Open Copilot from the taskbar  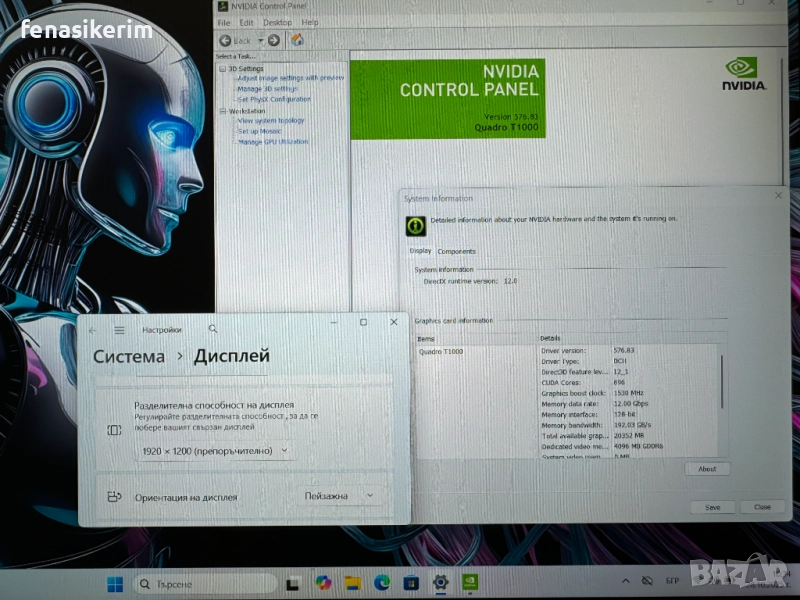pyautogui.click(x=323, y=583)
